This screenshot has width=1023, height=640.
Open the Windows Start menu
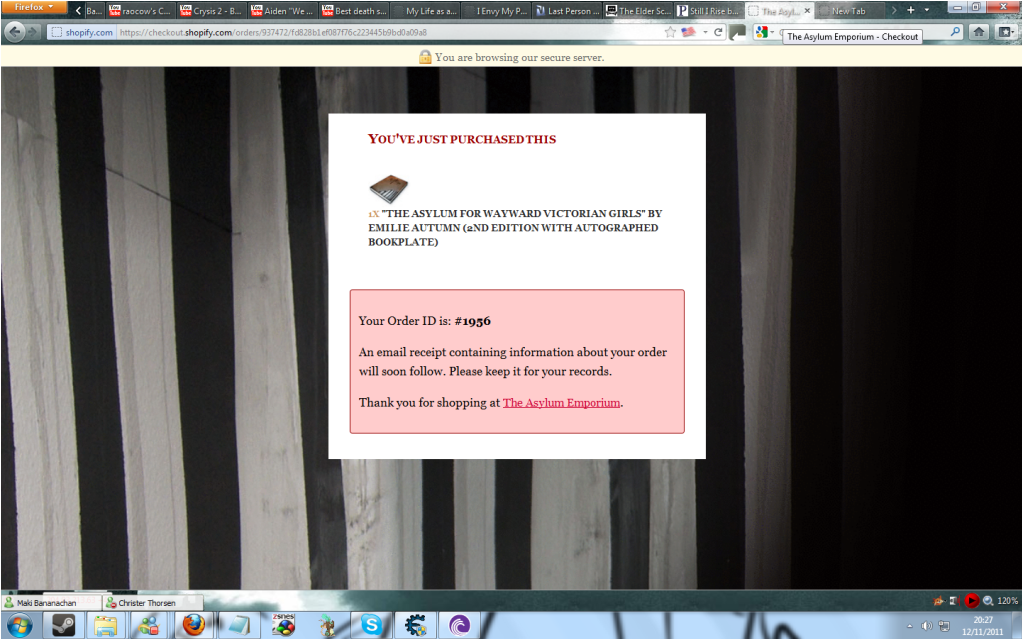point(19,626)
